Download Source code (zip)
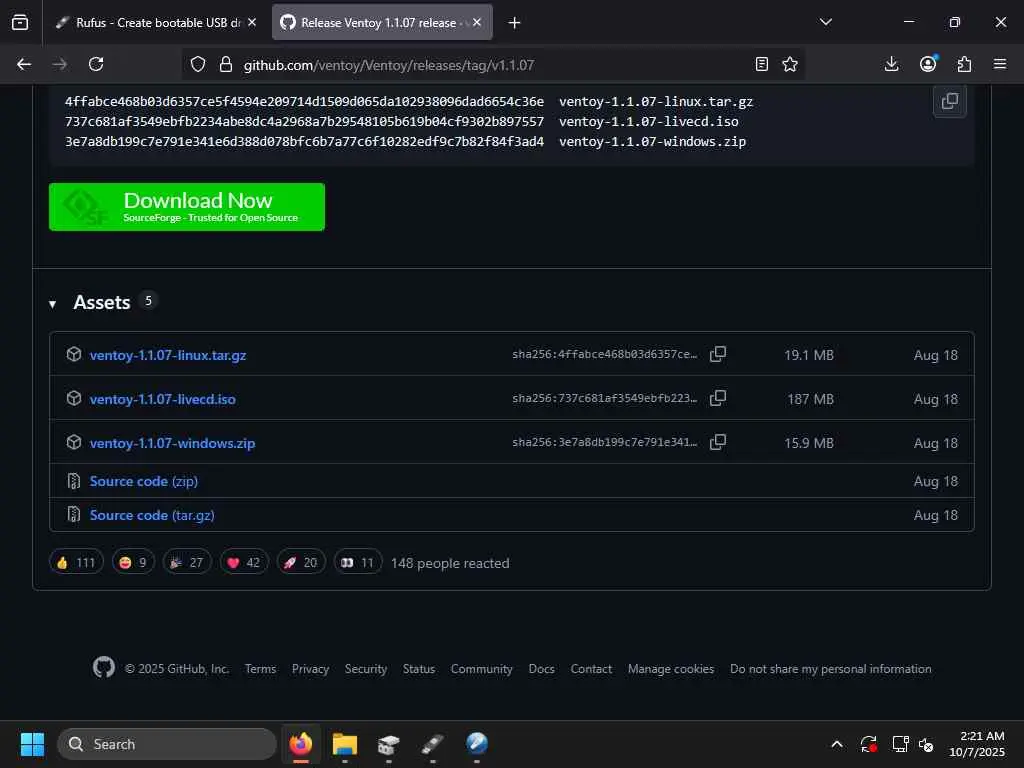The image size is (1024, 768). point(144,481)
